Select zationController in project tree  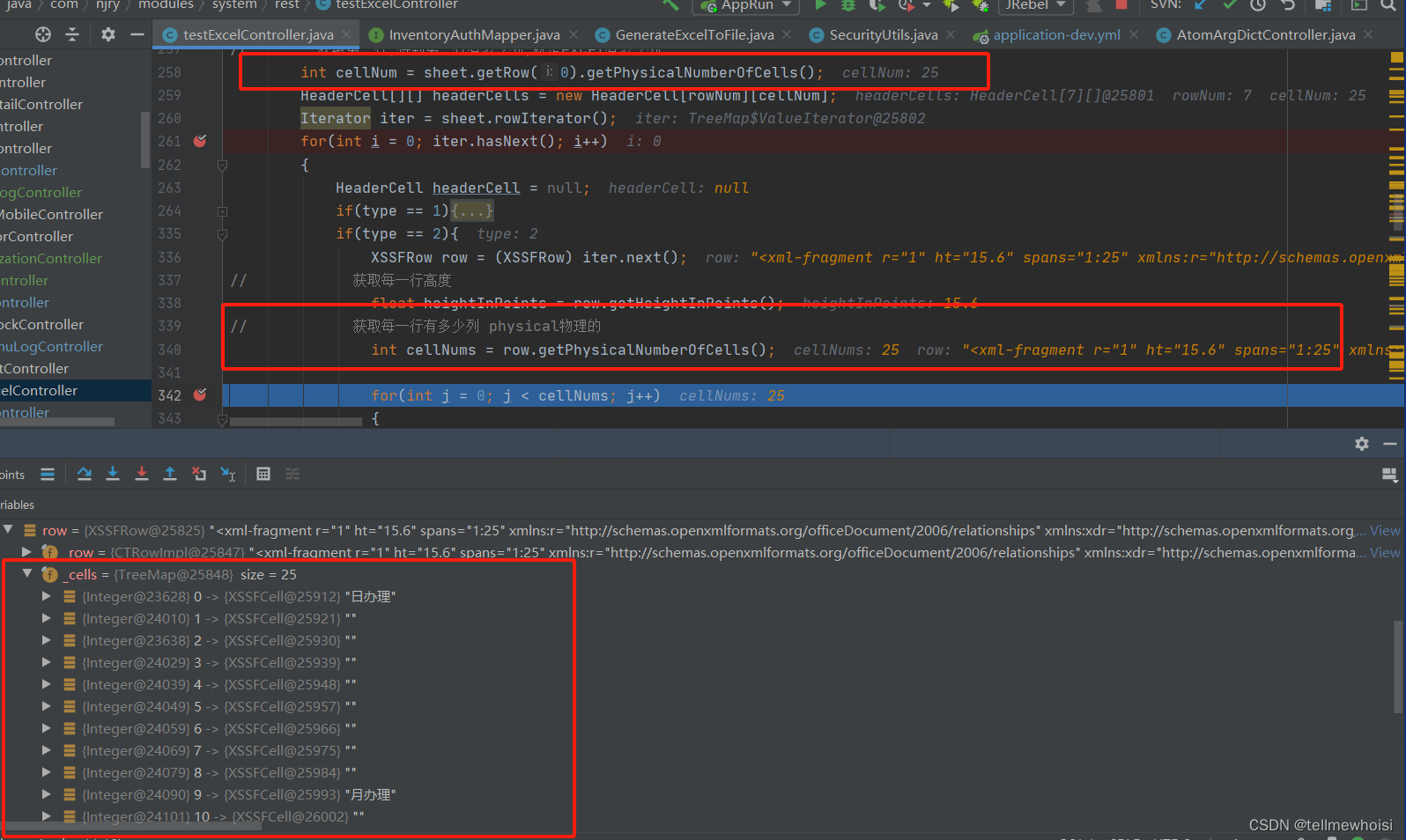(51, 258)
